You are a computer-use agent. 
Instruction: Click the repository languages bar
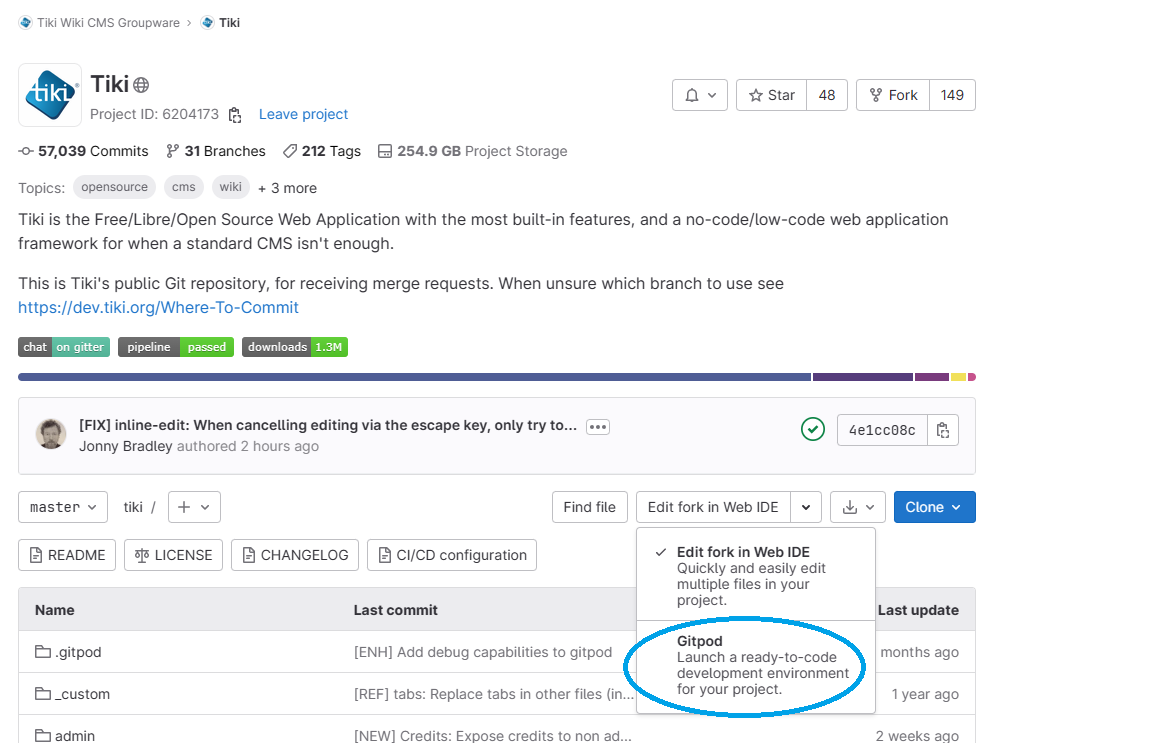point(497,377)
